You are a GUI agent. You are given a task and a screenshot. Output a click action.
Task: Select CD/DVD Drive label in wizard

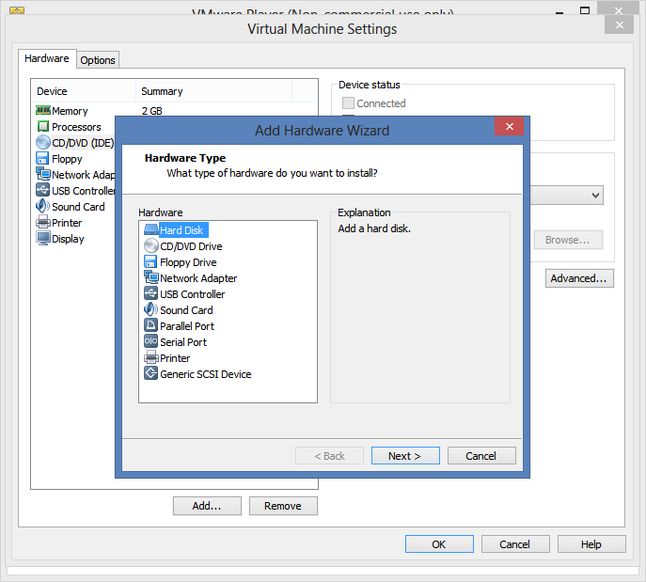point(191,246)
